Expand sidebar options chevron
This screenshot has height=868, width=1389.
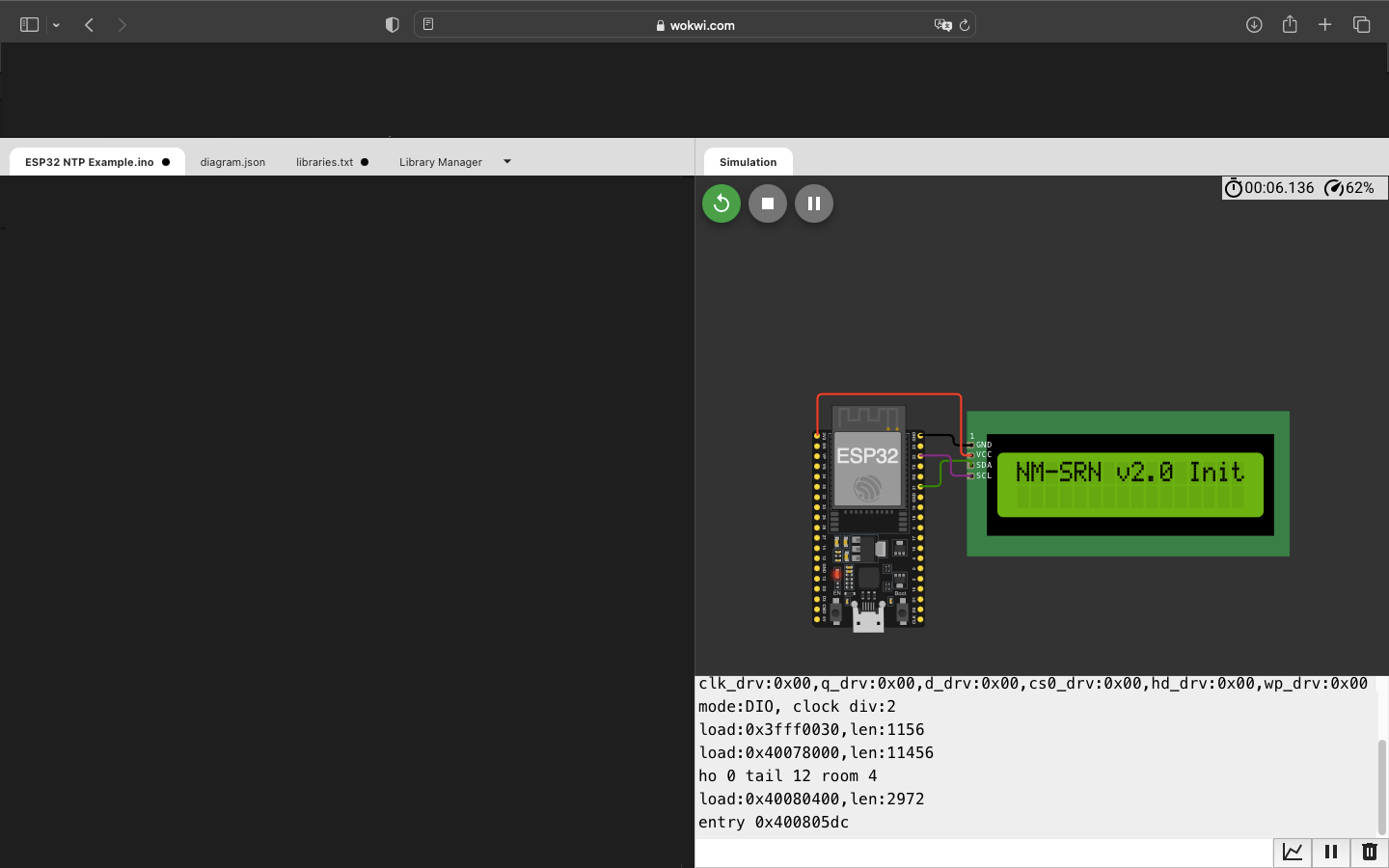57,25
